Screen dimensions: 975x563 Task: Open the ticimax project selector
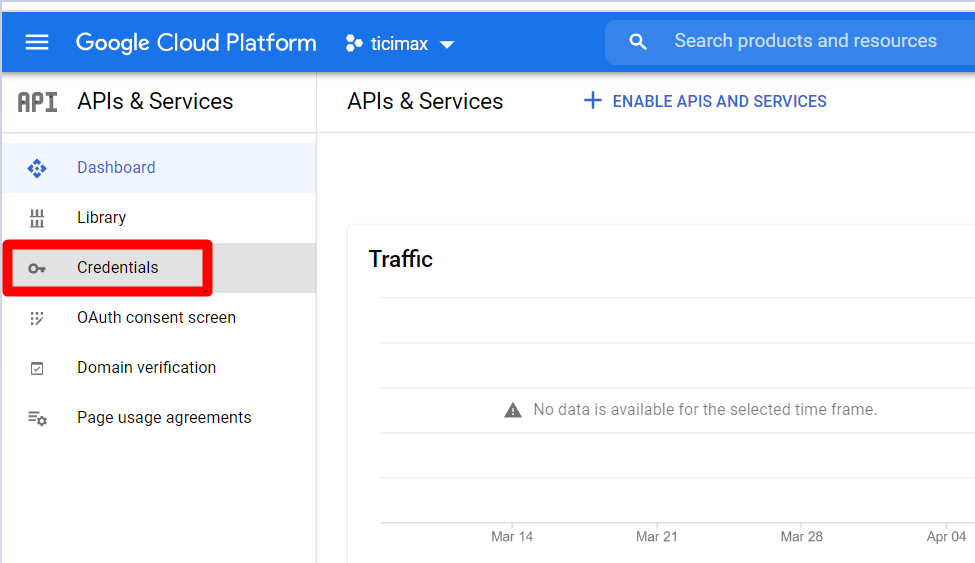point(400,44)
